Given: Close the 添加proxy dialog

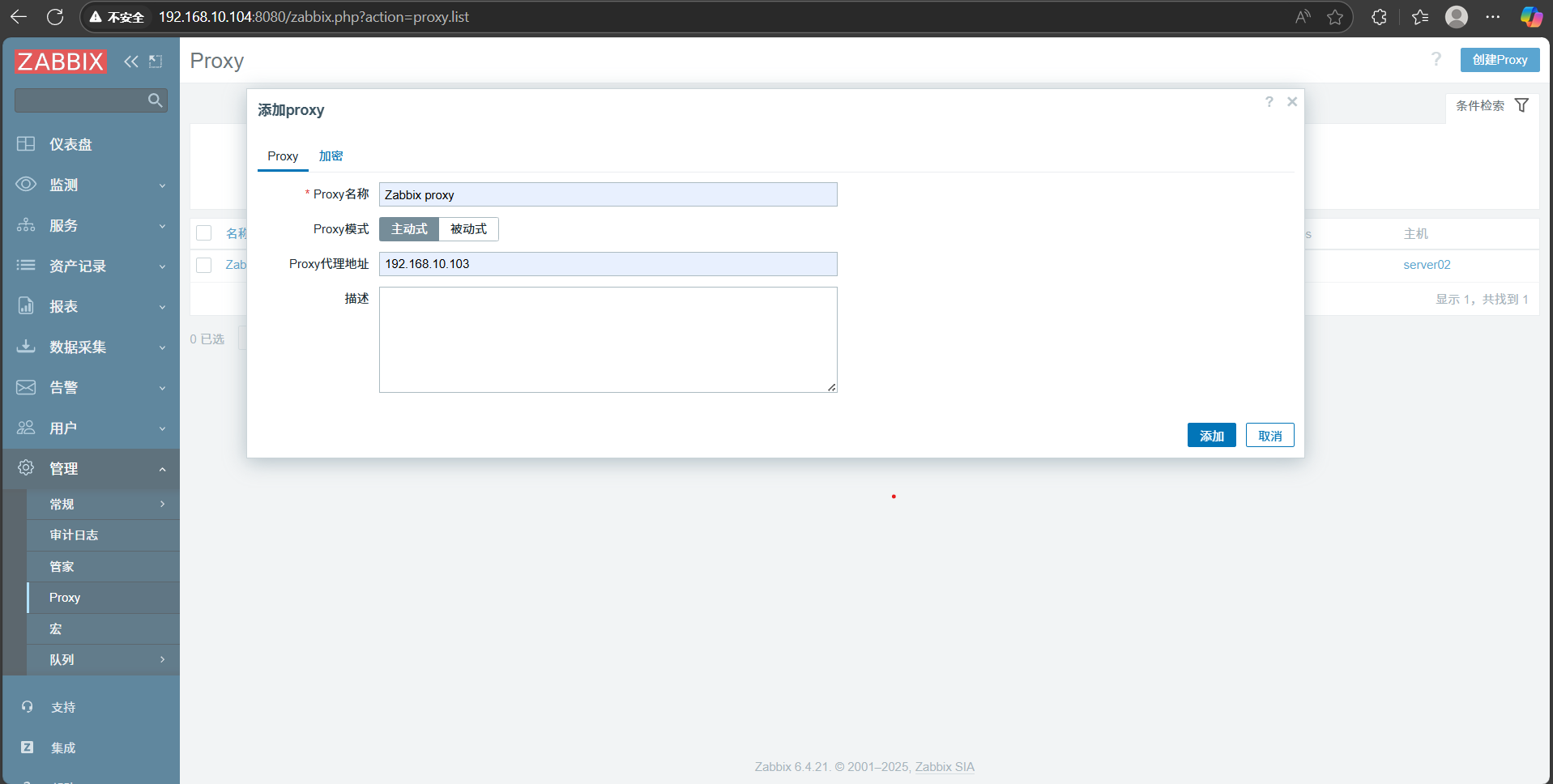Looking at the screenshot, I should pyautogui.click(x=1292, y=101).
